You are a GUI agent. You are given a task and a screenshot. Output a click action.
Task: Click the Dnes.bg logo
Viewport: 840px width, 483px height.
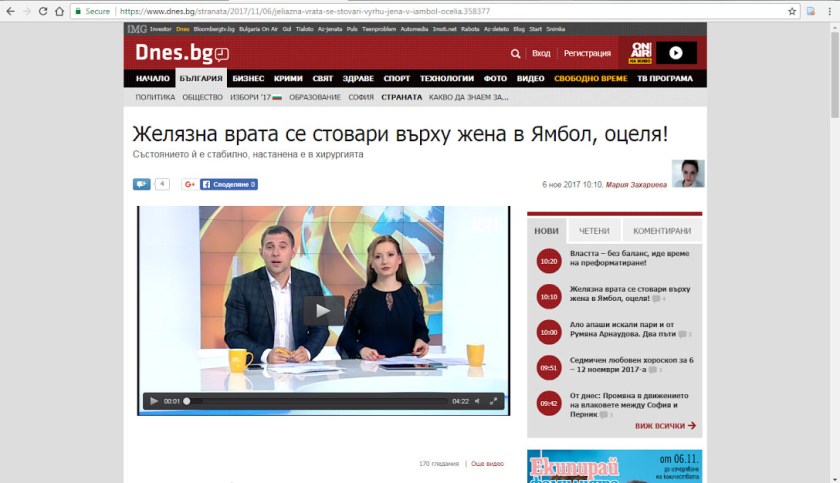coord(181,54)
